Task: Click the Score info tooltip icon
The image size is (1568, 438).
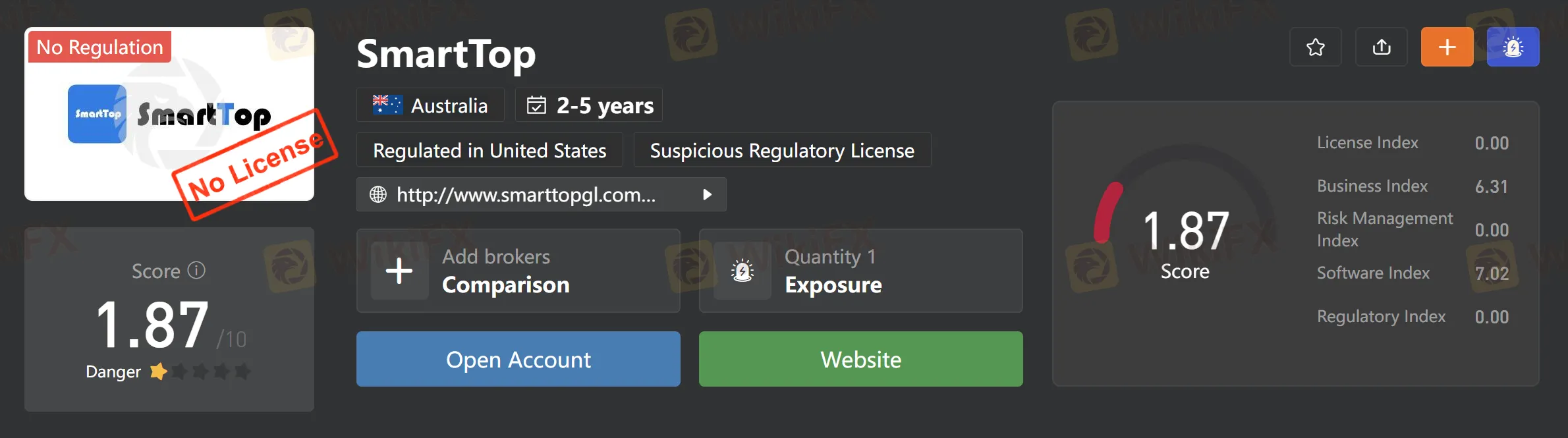Action: [x=197, y=270]
